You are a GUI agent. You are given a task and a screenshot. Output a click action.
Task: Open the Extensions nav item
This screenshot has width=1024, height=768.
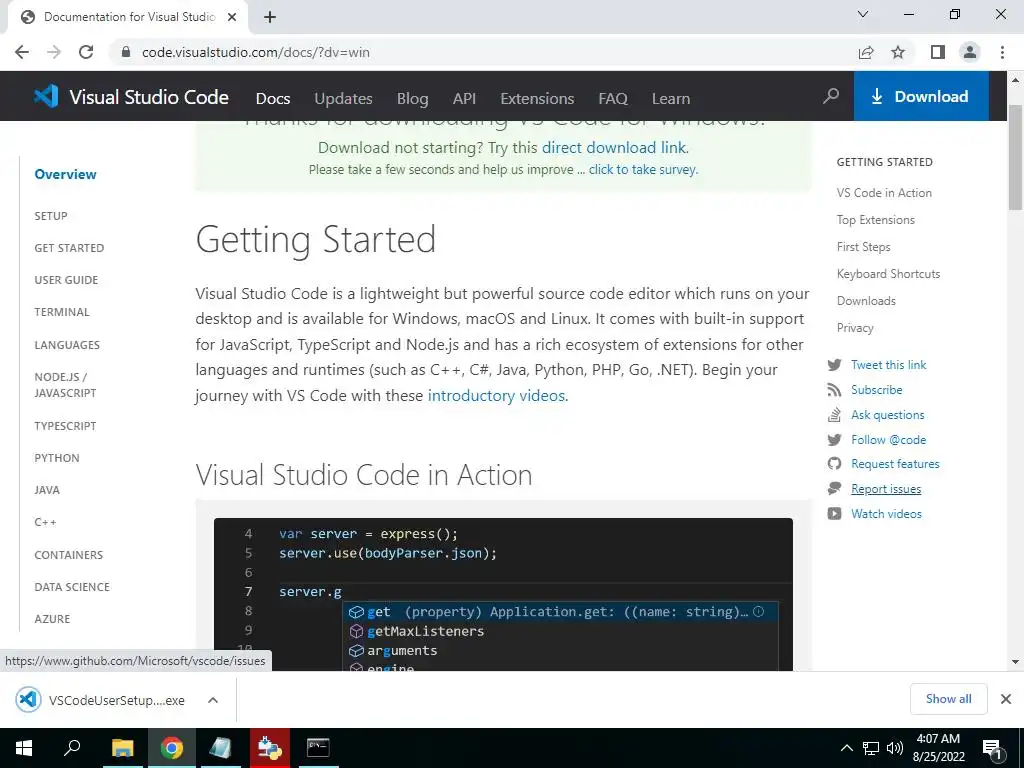point(537,99)
